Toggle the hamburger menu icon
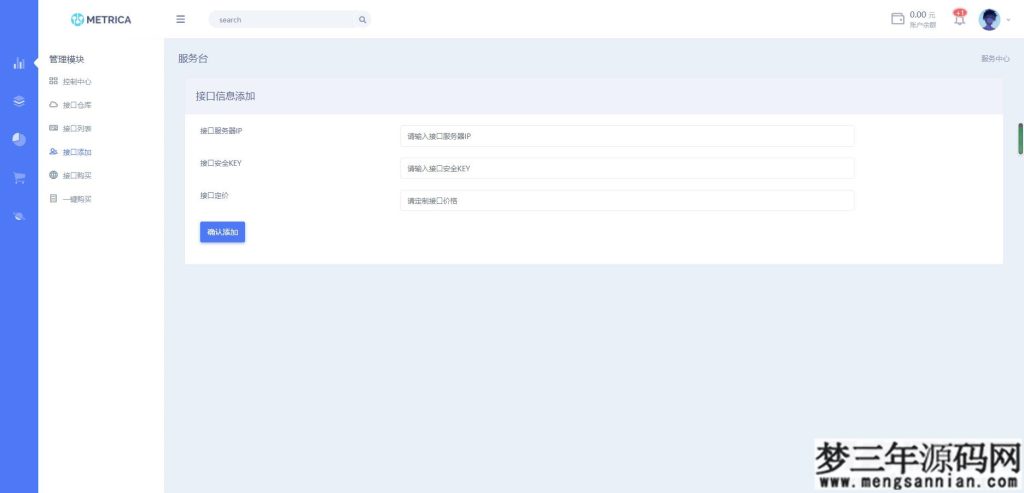 click(x=180, y=19)
